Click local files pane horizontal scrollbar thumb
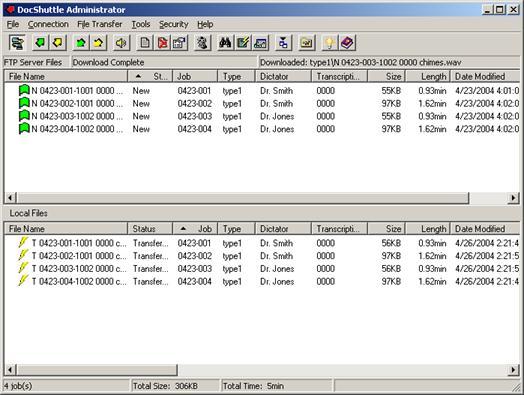The width and height of the screenshot is (524, 395). (97, 370)
